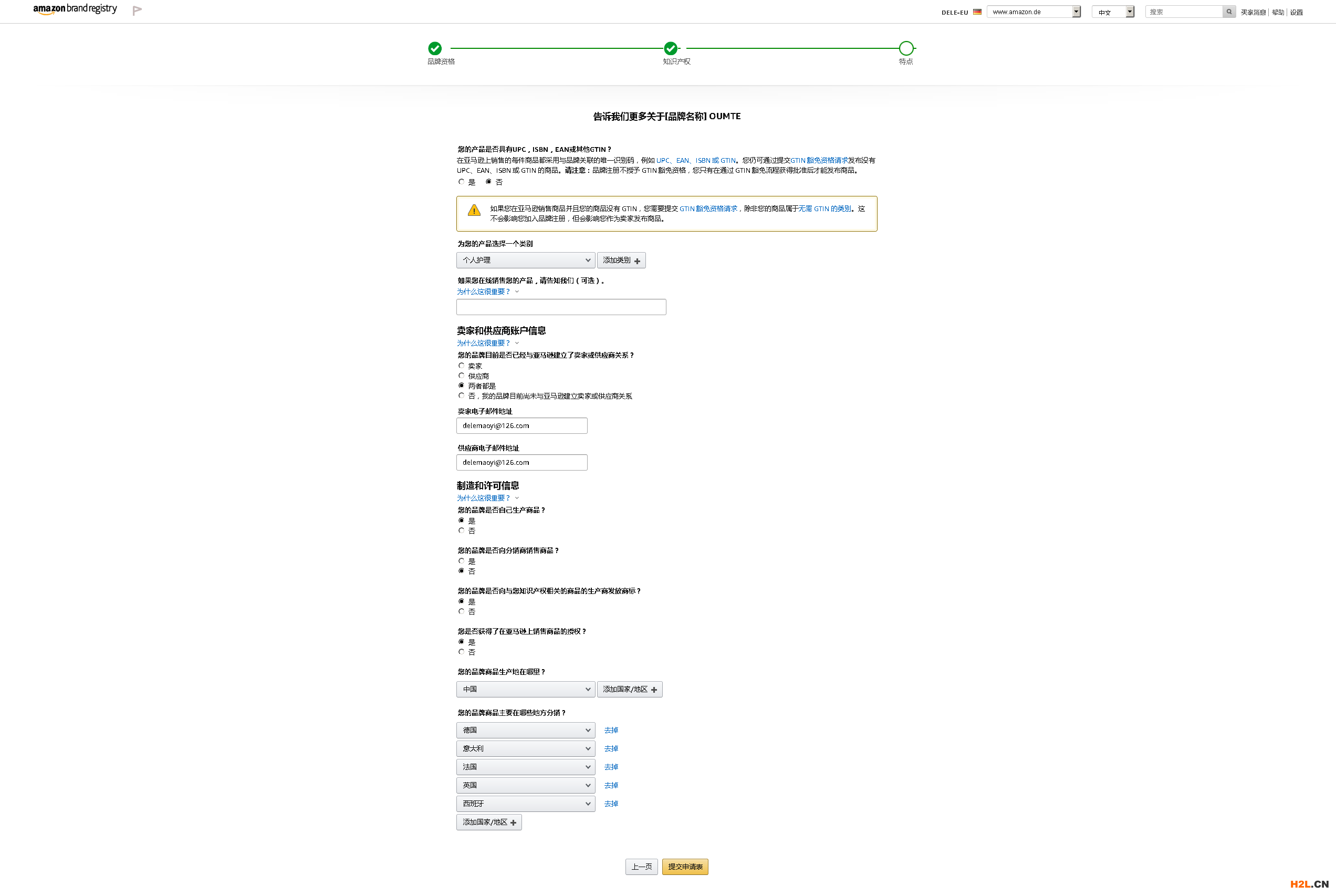The height and width of the screenshot is (896, 1336).
Task: Click the yellow warning triangle icon
Action: (x=474, y=210)
